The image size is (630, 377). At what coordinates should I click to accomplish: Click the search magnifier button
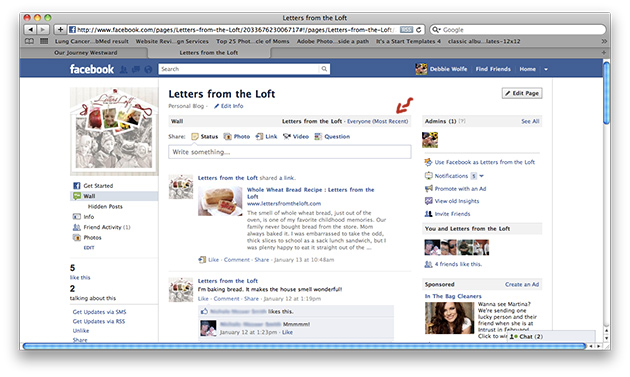324,69
